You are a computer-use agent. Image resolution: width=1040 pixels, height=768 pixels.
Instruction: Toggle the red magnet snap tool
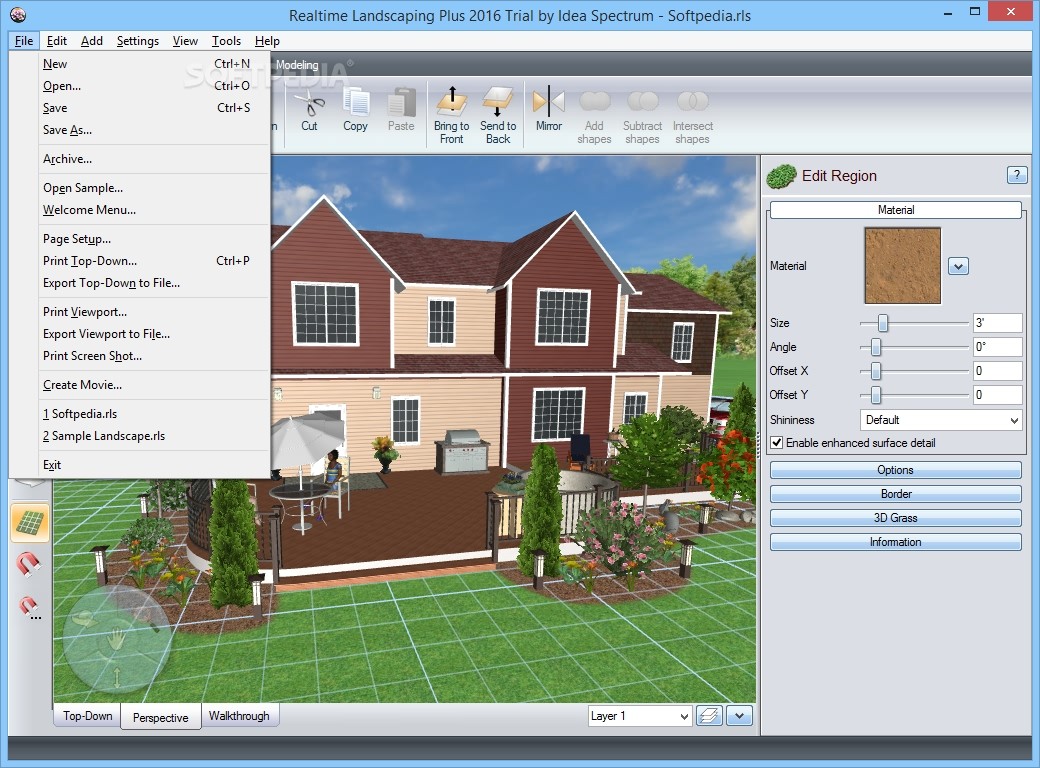tap(29, 564)
